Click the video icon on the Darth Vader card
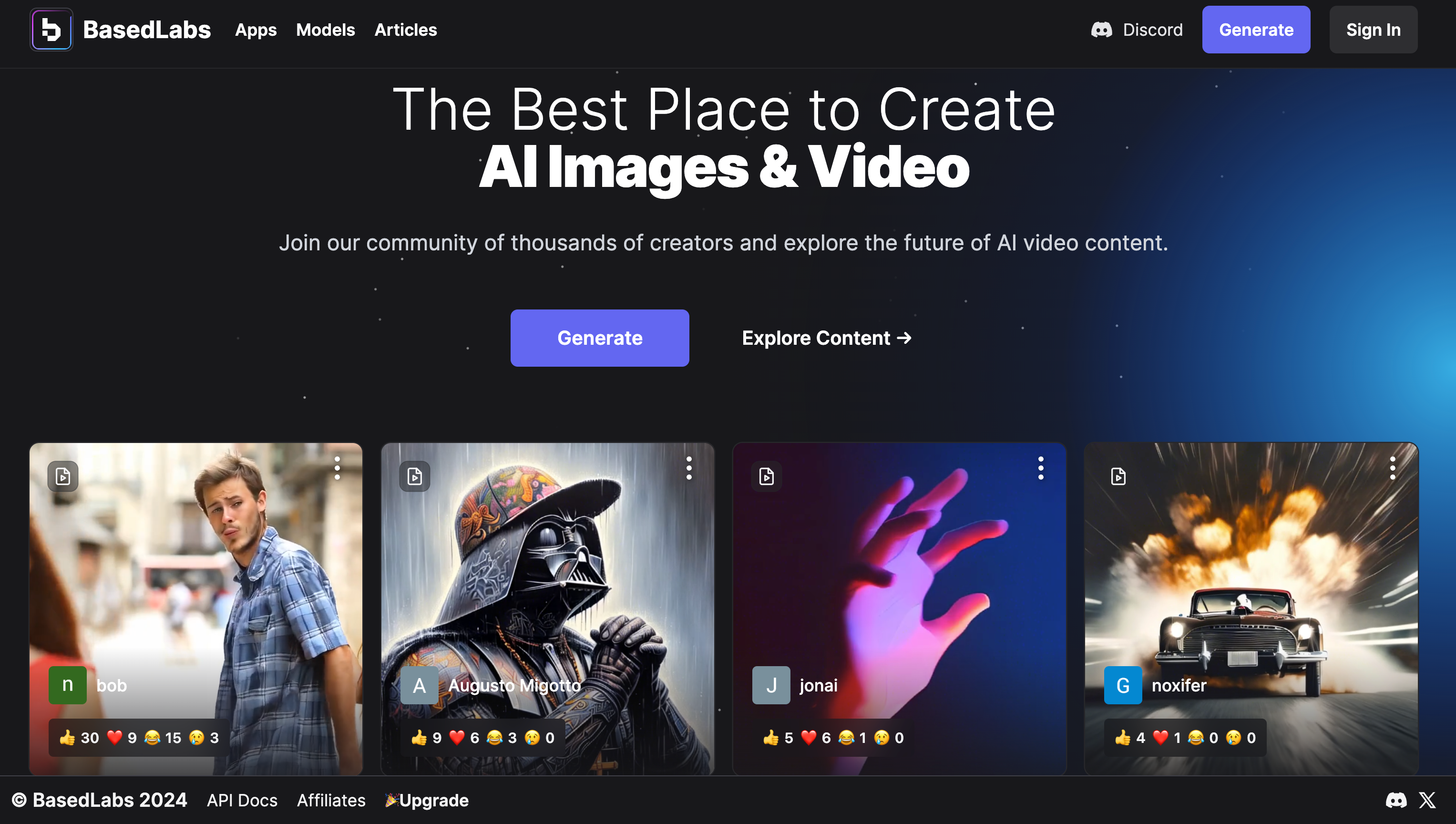Viewport: 1456px width, 824px height. coord(415,476)
